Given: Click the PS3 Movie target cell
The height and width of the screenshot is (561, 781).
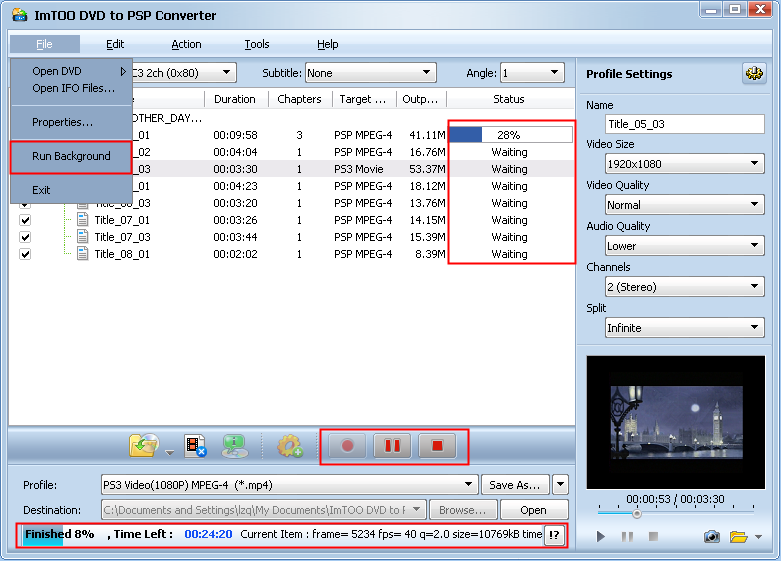Looking at the screenshot, I should tap(359, 169).
